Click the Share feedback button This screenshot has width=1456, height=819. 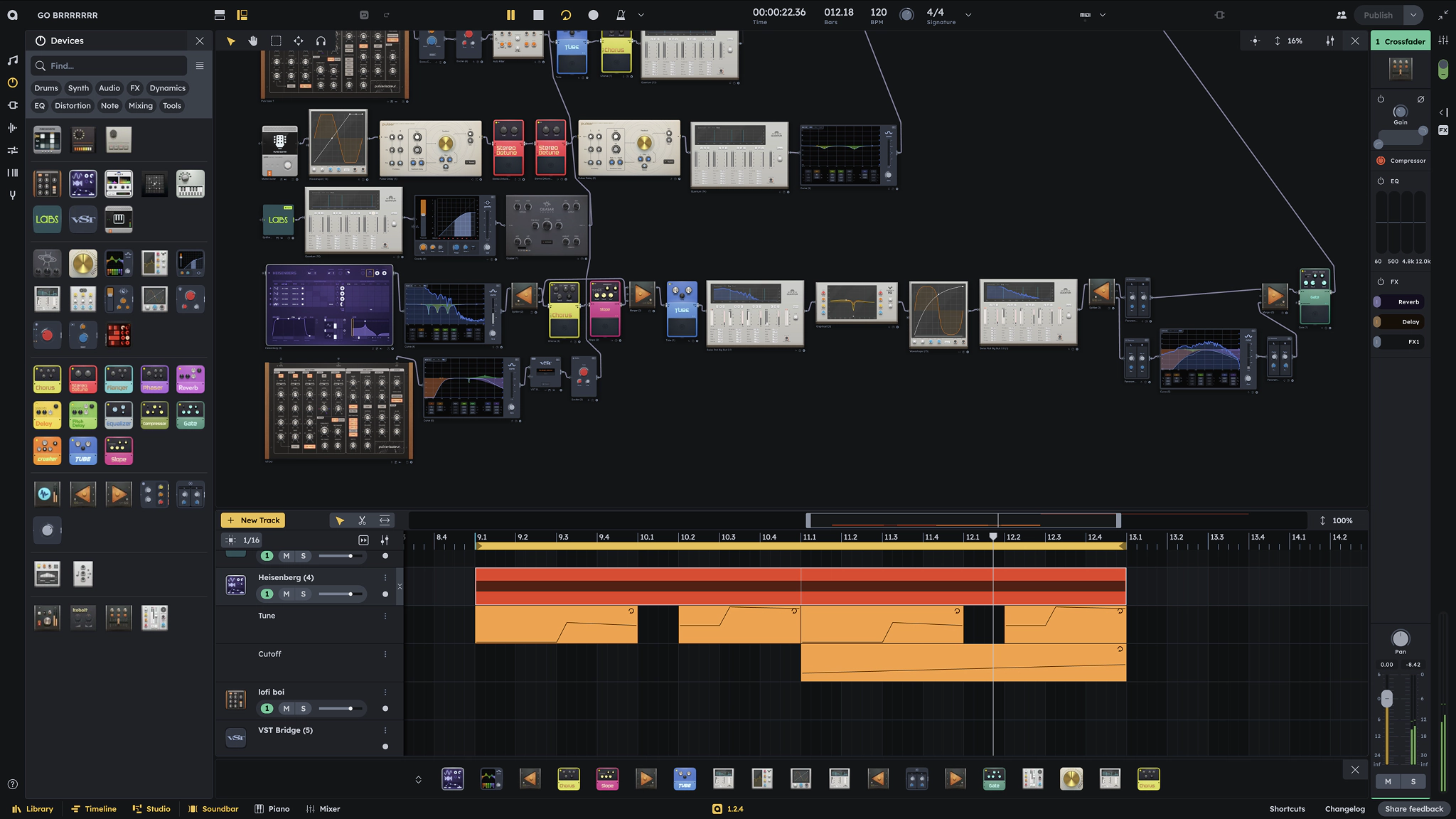point(1413,809)
